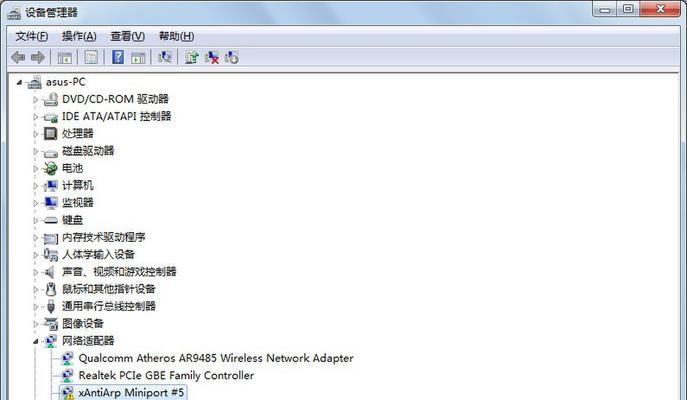Click the Disable device toolbar icon

(x=232, y=57)
